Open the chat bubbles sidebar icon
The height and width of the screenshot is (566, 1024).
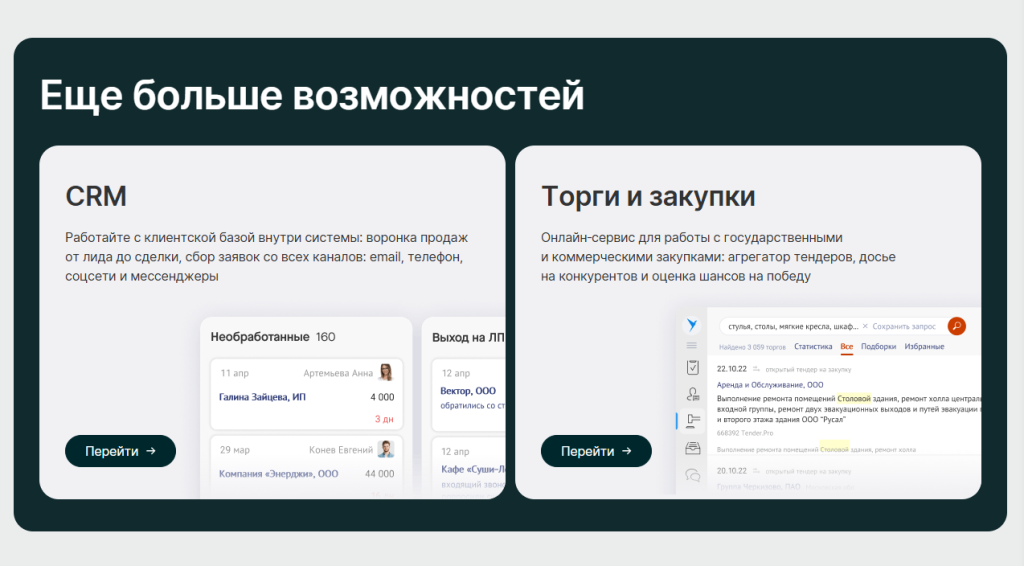[692, 476]
